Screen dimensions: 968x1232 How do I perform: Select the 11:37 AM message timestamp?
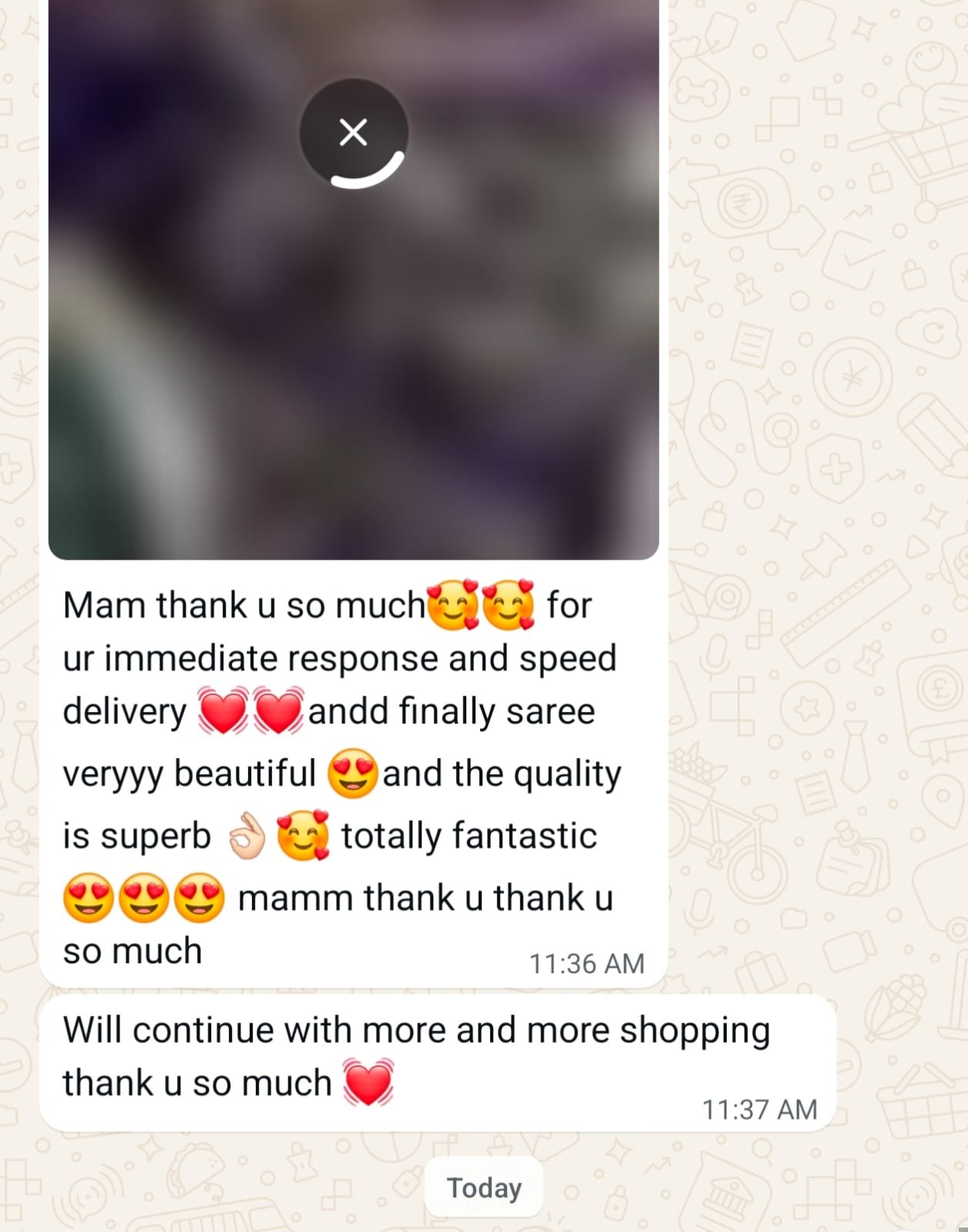pos(759,1109)
